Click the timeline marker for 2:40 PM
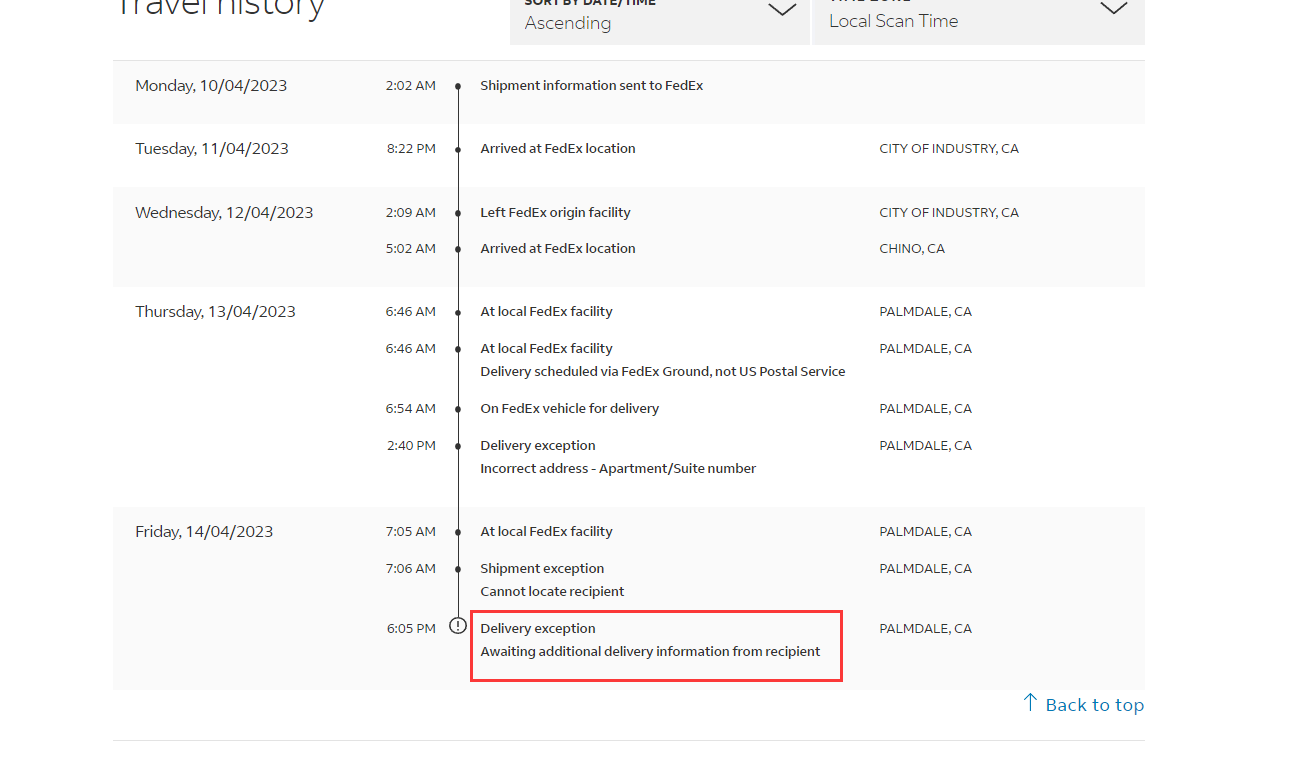The image size is (1298, 760). (x=458, y=446)
